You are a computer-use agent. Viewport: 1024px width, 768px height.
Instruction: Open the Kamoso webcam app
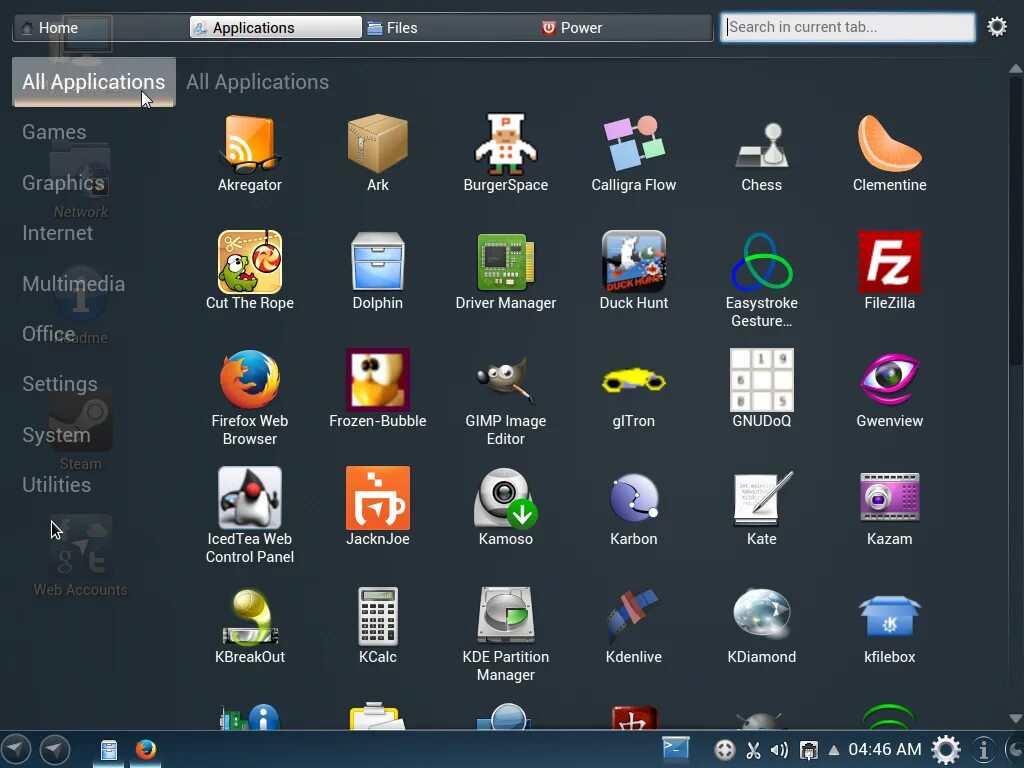505,507
